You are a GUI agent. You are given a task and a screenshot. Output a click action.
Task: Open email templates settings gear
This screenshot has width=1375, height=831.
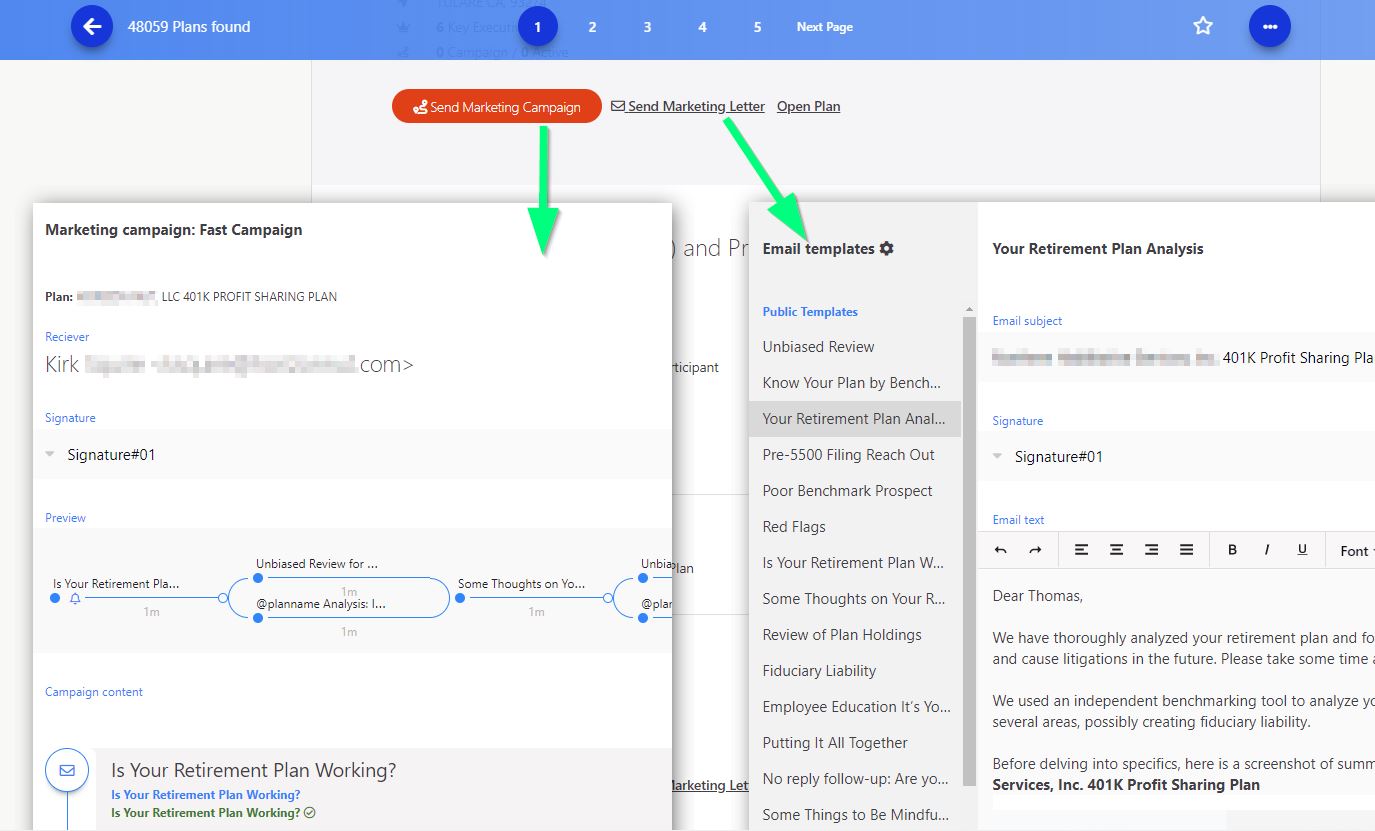point(886,249)
